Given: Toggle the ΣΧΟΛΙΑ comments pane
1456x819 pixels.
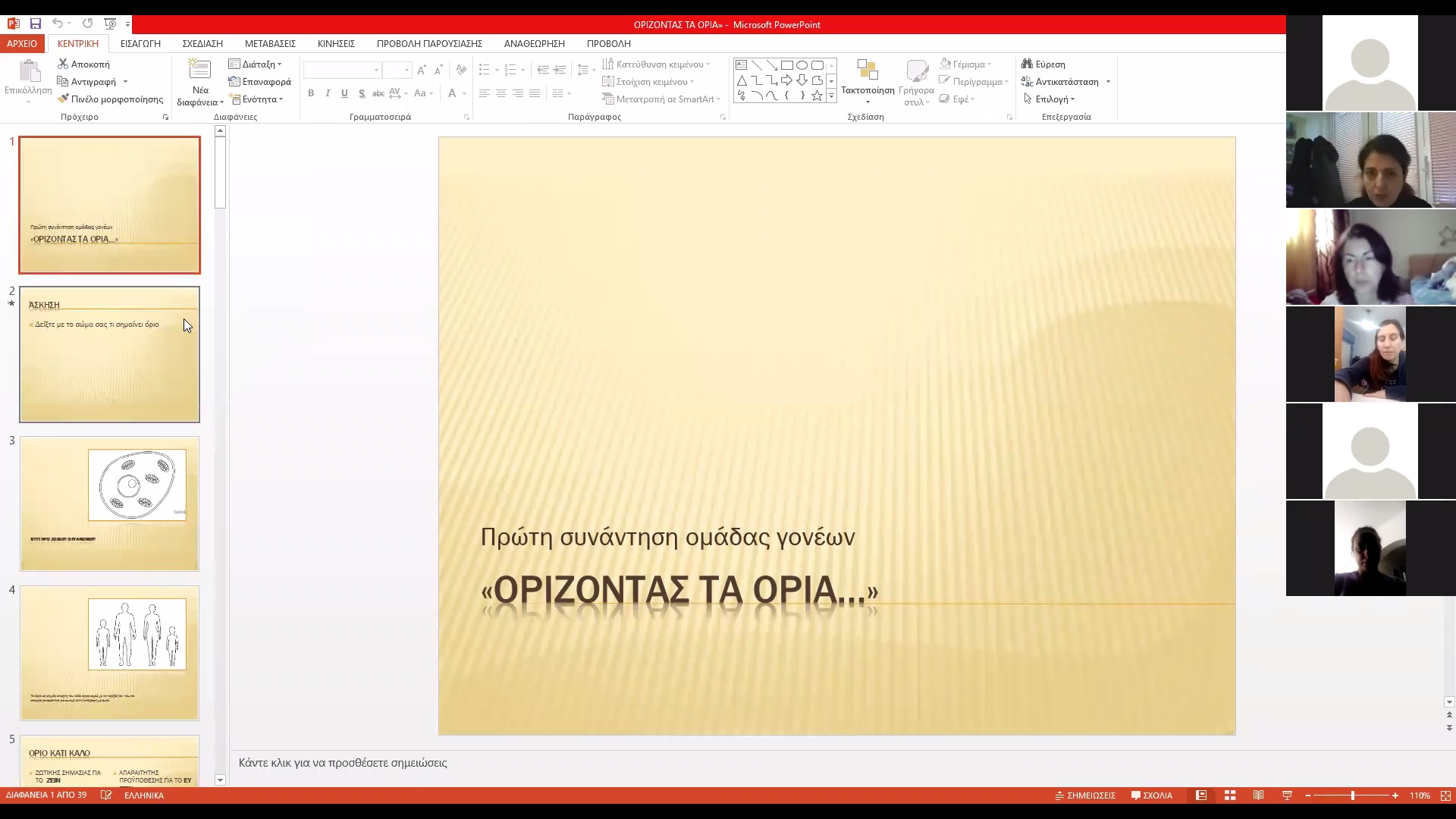Looking at the screenshot, I should coord(1151,795).
